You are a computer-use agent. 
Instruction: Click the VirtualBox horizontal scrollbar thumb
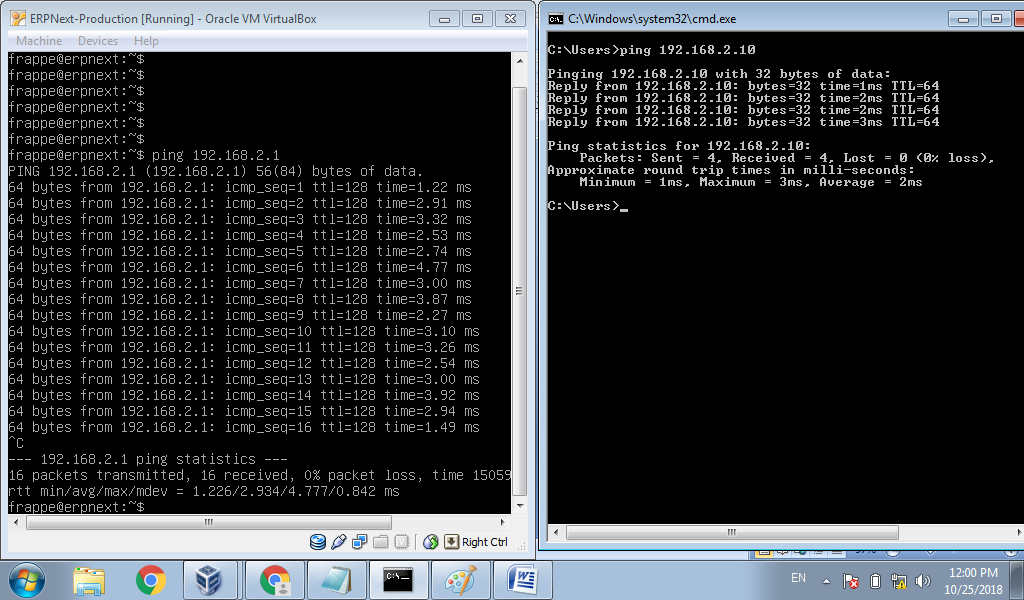[208, 522]
